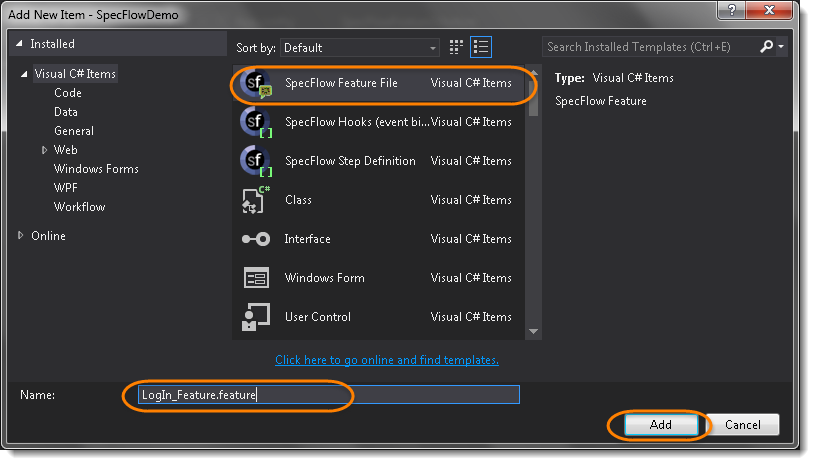
Task: Click Cancel button
Action: coord(742,425)
